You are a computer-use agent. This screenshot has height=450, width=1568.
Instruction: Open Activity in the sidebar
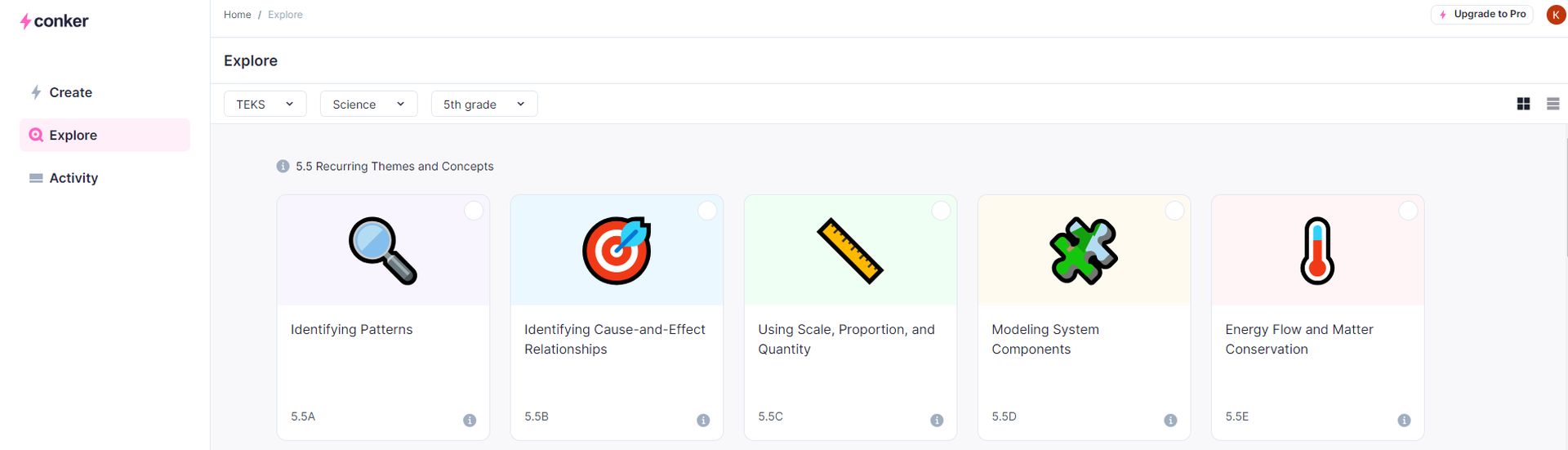(73, 178)
